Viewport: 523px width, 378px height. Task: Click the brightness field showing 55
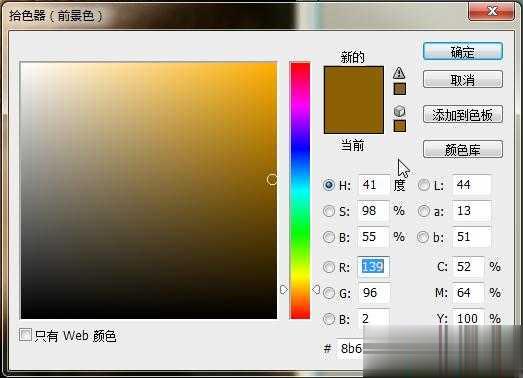click(x=374, y=237)
